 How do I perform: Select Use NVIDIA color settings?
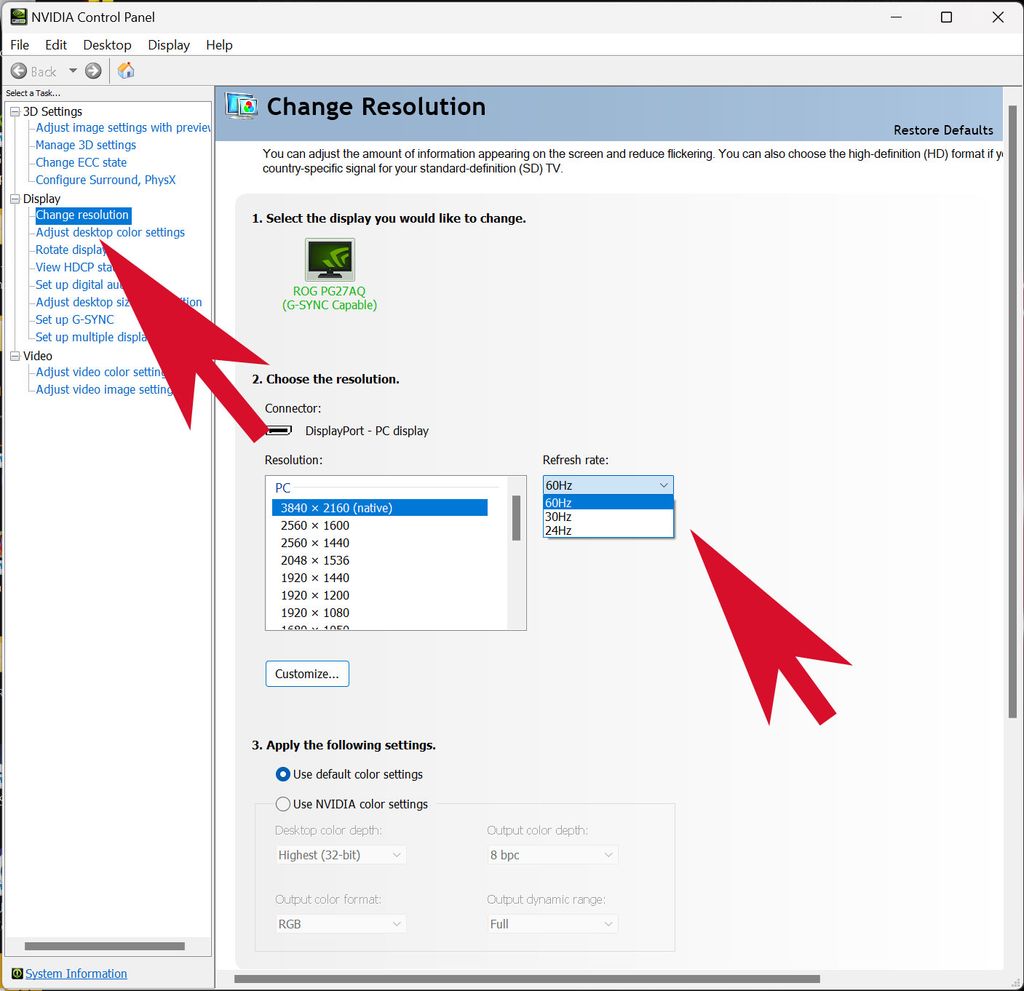click(283, 803)
